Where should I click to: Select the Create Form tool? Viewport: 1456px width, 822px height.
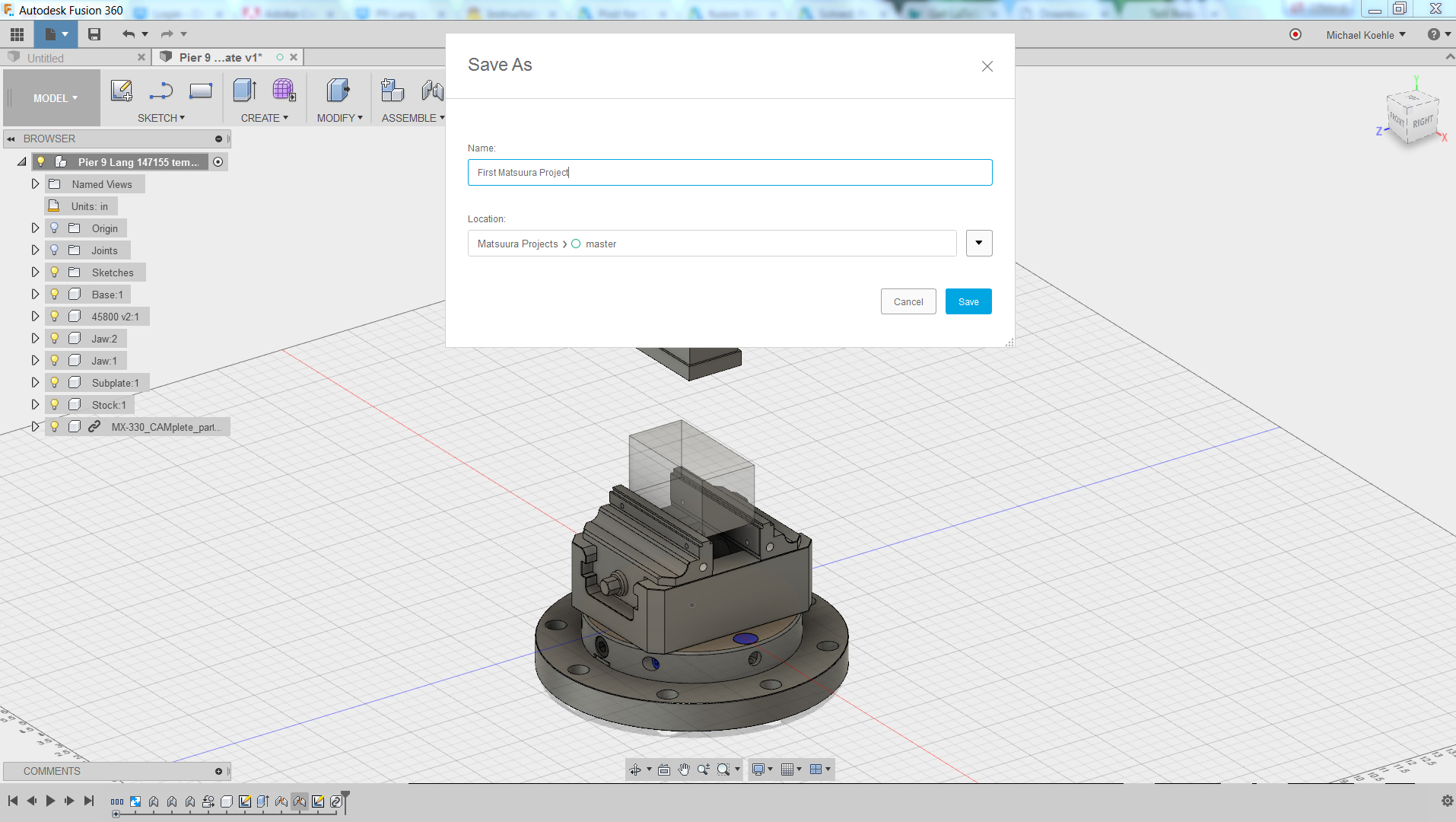285,91
